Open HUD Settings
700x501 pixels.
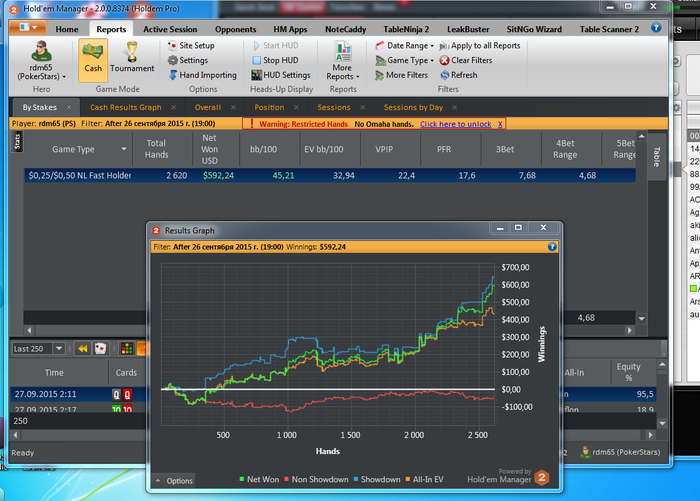pyautogui.click(x=281, y=75)
